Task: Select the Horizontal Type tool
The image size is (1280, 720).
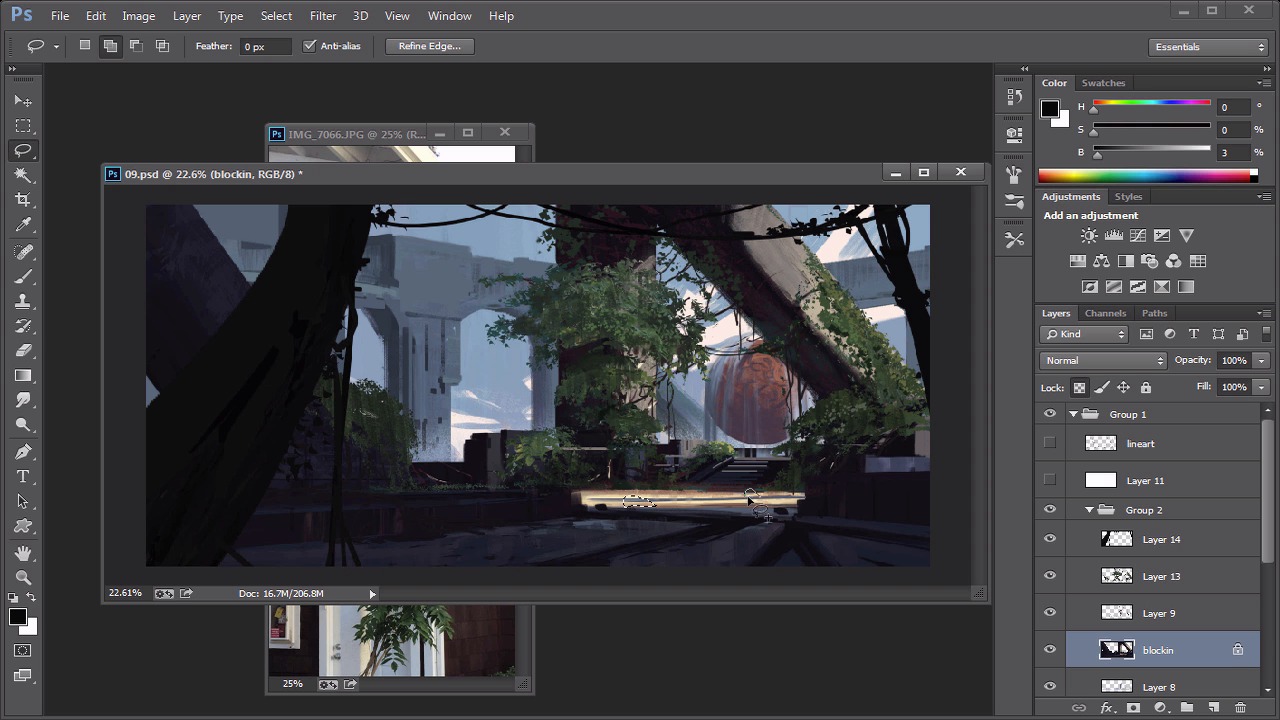Action: point(23,477)
